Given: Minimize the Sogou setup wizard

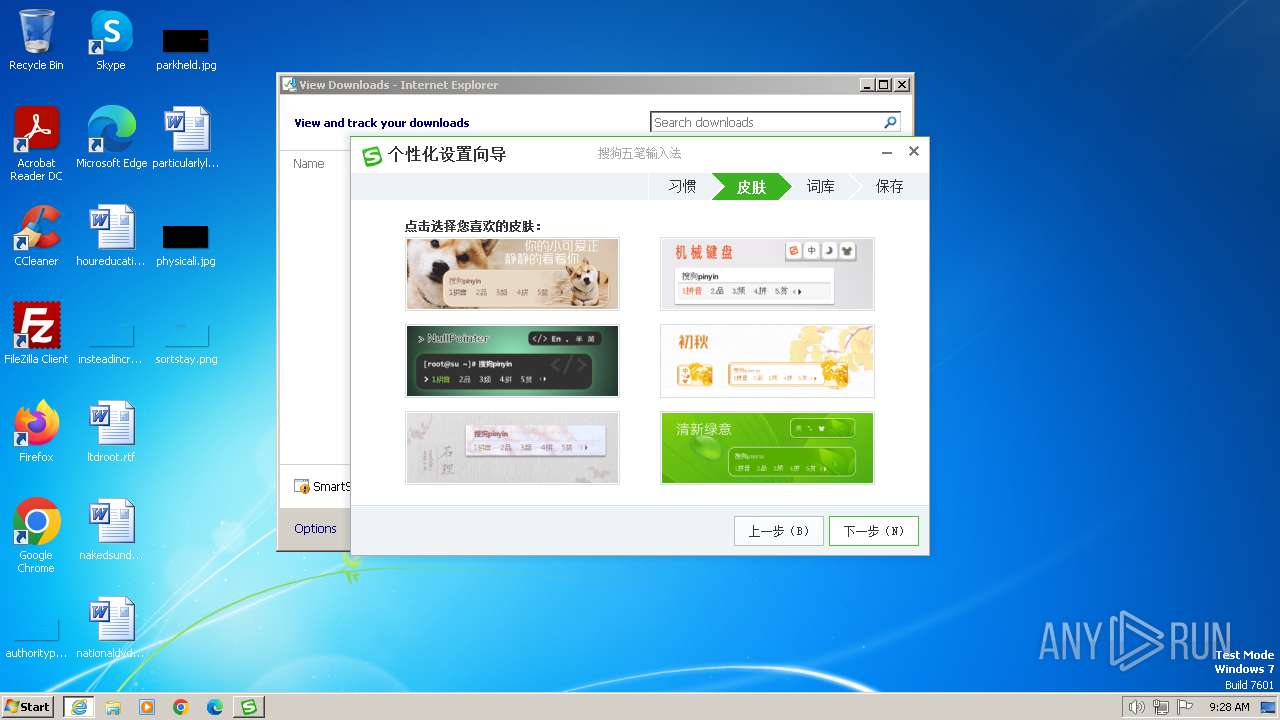Looking at the screenshot, I should click(887, 152).
